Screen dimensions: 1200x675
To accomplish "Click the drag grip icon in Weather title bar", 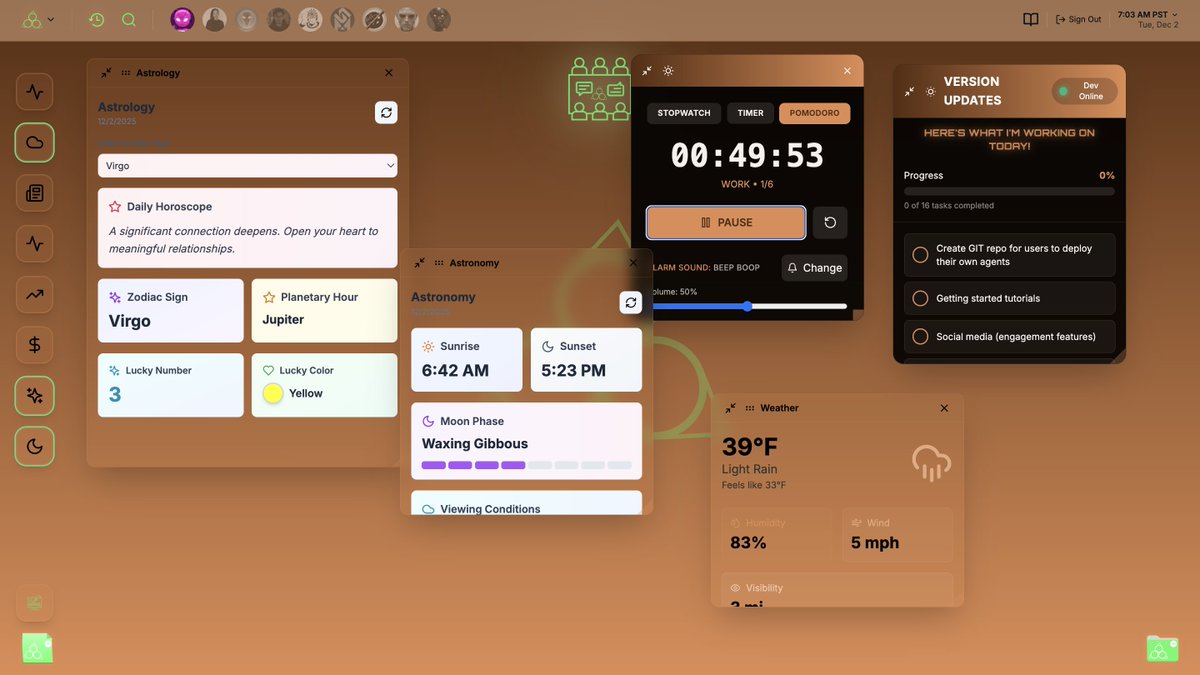I will pos(750,408).
